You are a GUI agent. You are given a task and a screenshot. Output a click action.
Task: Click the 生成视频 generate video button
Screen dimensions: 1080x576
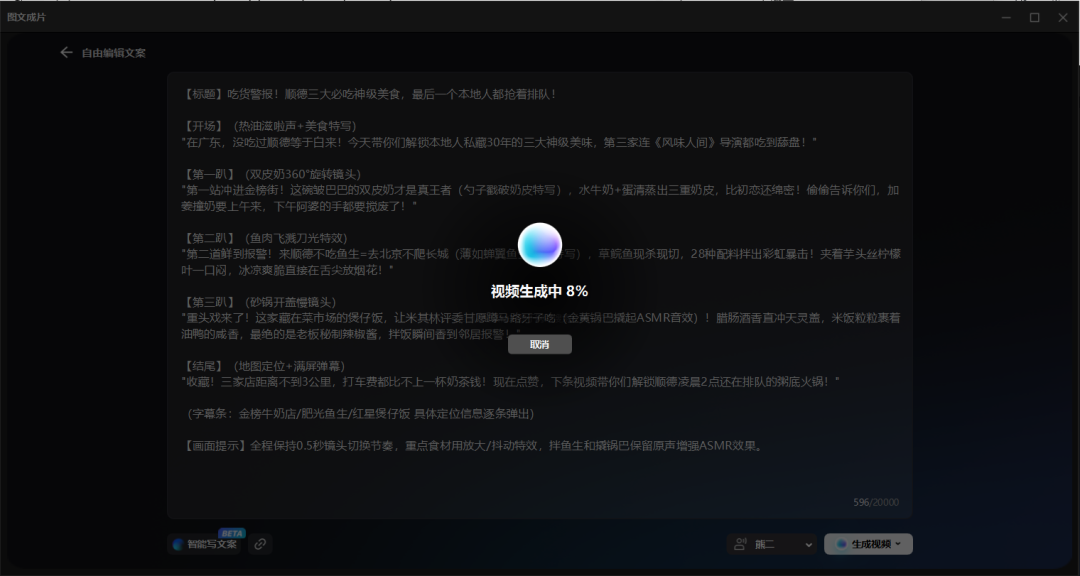coord(869,544)
